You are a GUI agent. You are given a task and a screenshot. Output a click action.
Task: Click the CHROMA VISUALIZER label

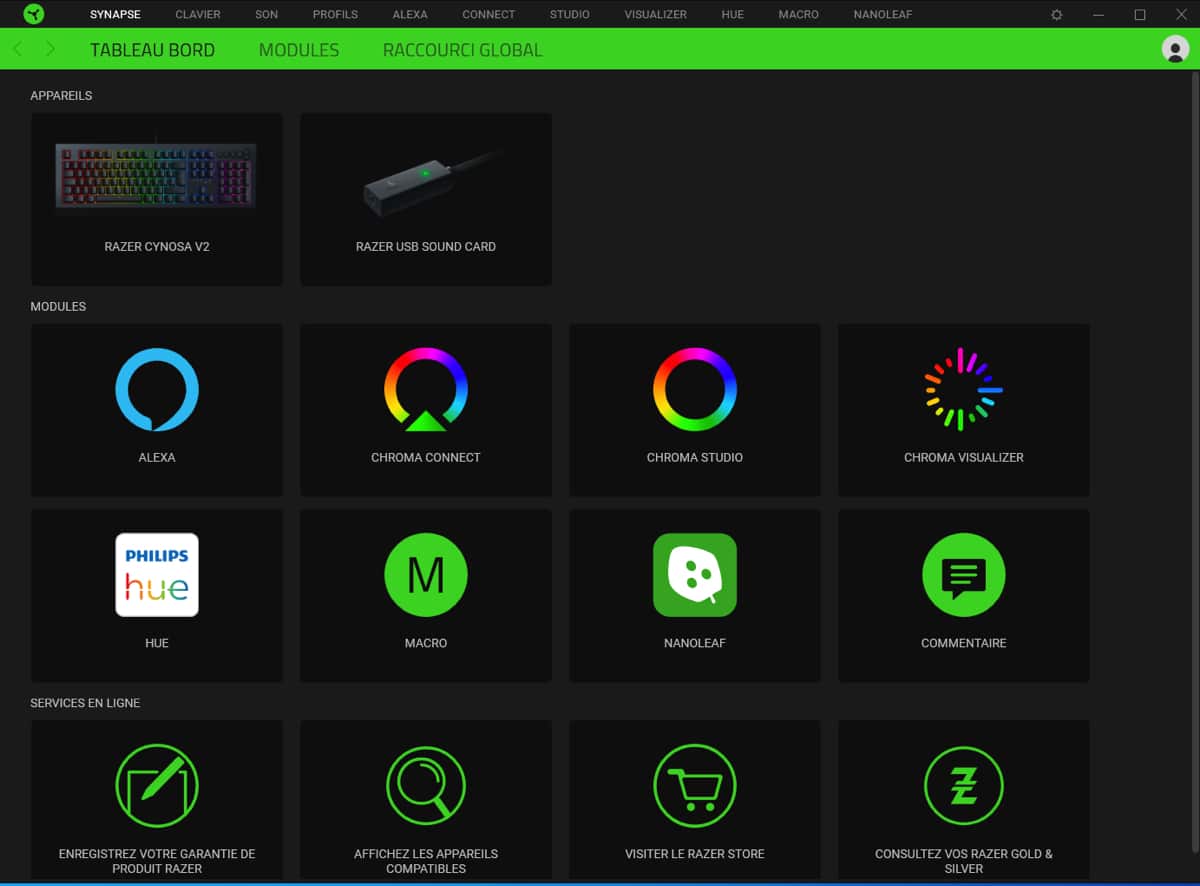point(964,457)
